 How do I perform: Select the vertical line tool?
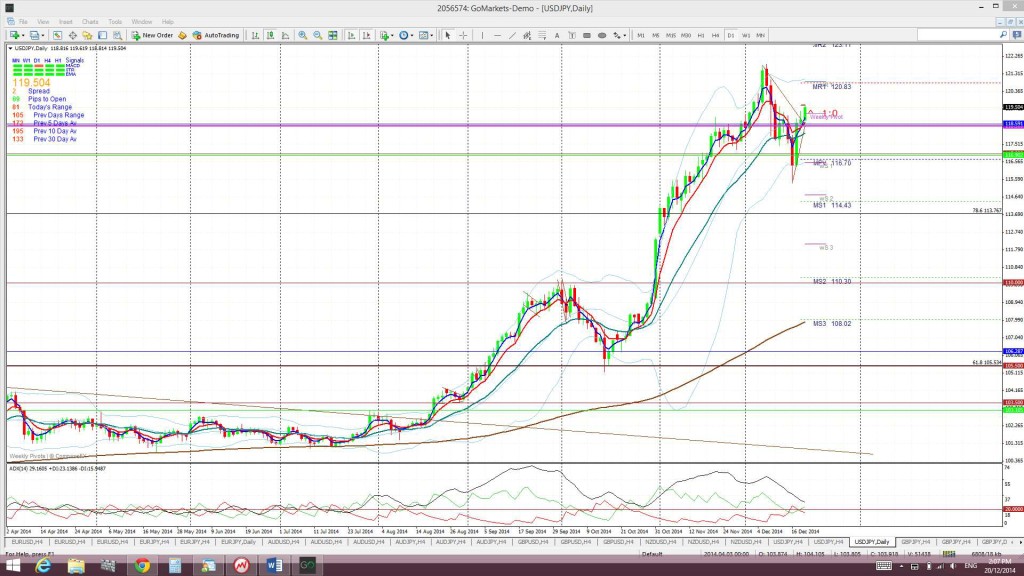pyautogui.click(x=482, y=35)
